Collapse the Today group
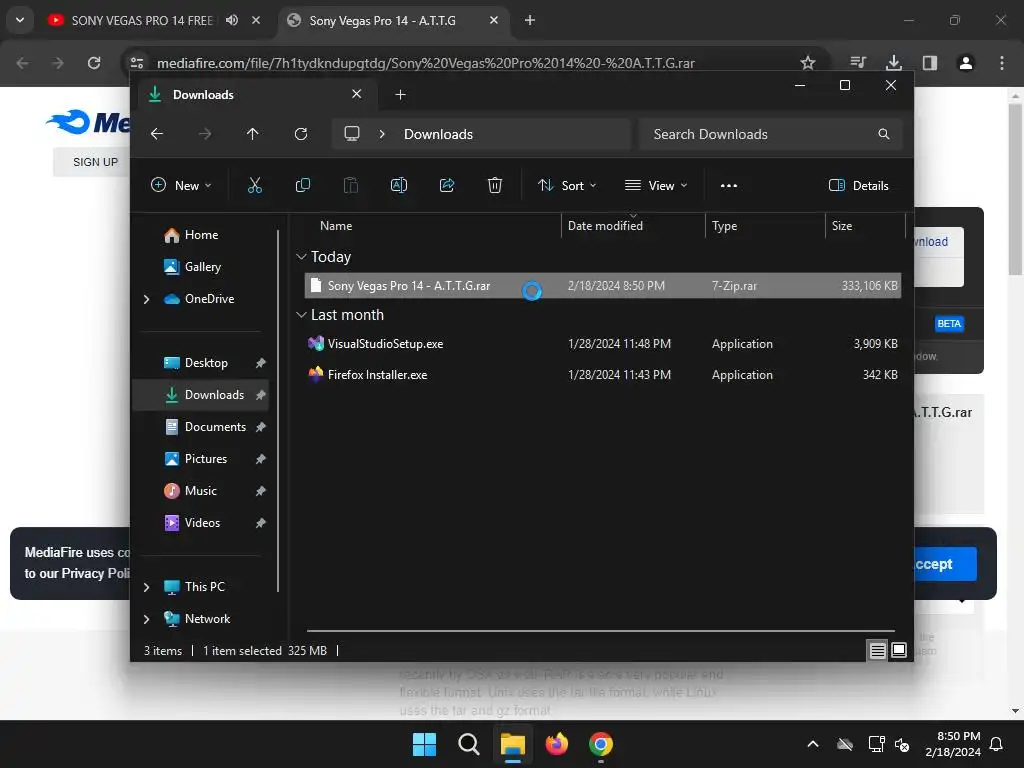This screenshot has height=768, width=1024. point(301,257)
